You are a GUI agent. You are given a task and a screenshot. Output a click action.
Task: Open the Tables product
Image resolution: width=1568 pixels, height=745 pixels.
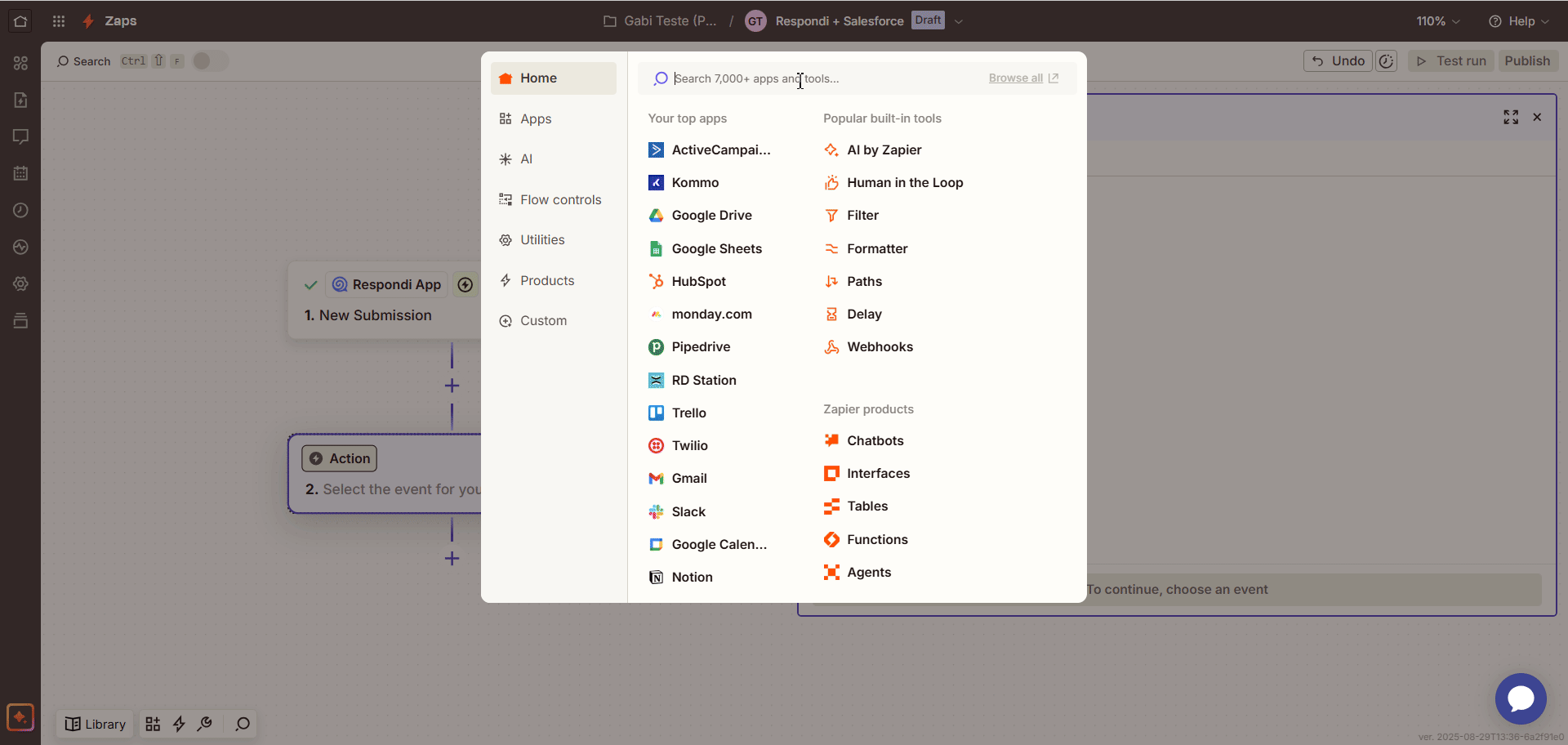point(856,506)
